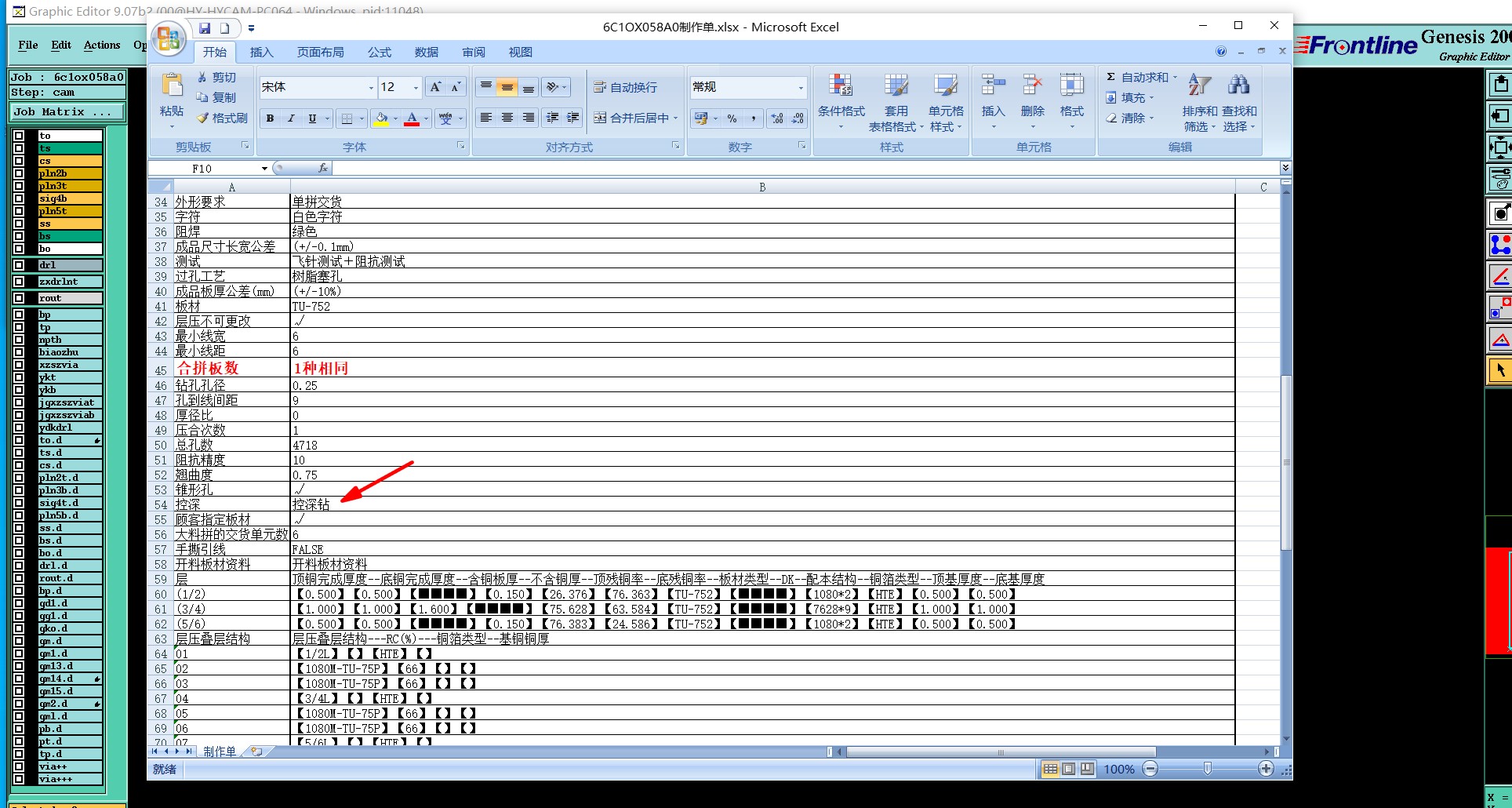Open the Actions menu in Genesis

click(x=102, y=45)
